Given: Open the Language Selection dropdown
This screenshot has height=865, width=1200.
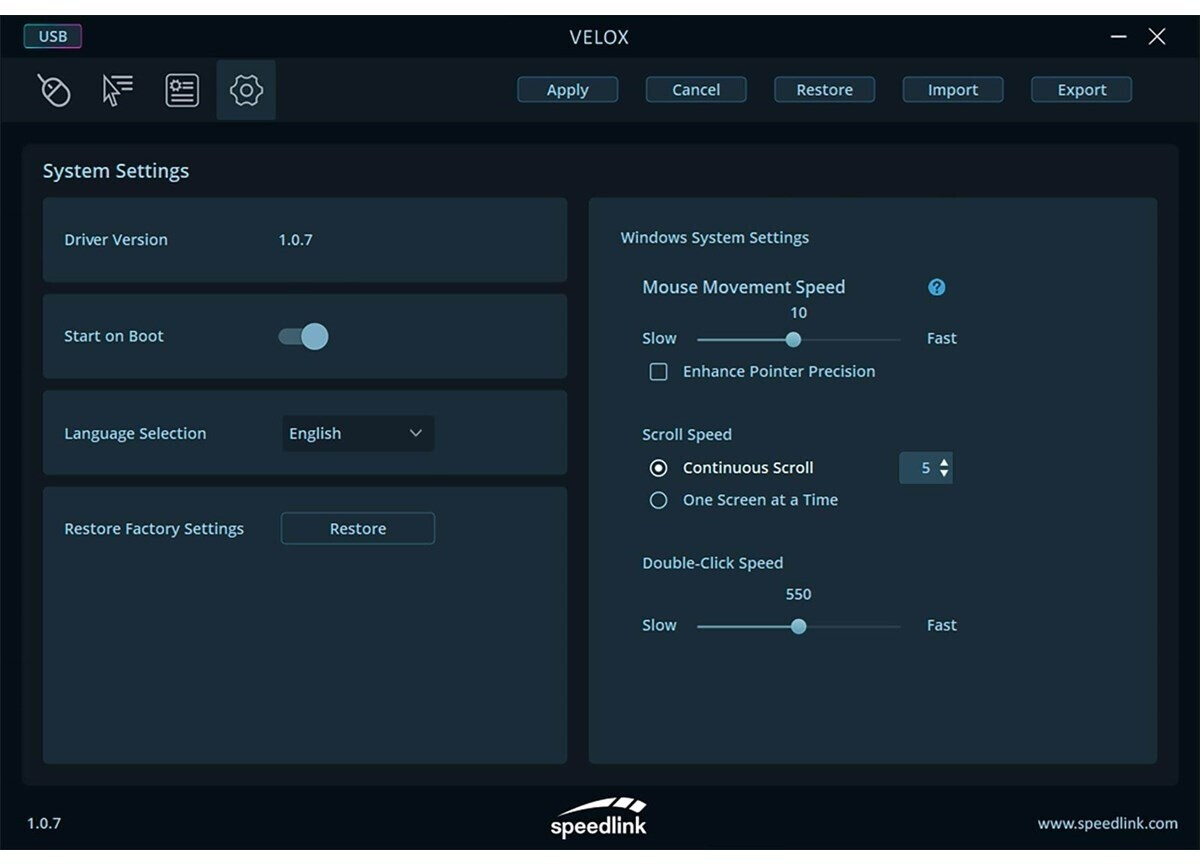Looking at the screenshot, I should point(358,434).
